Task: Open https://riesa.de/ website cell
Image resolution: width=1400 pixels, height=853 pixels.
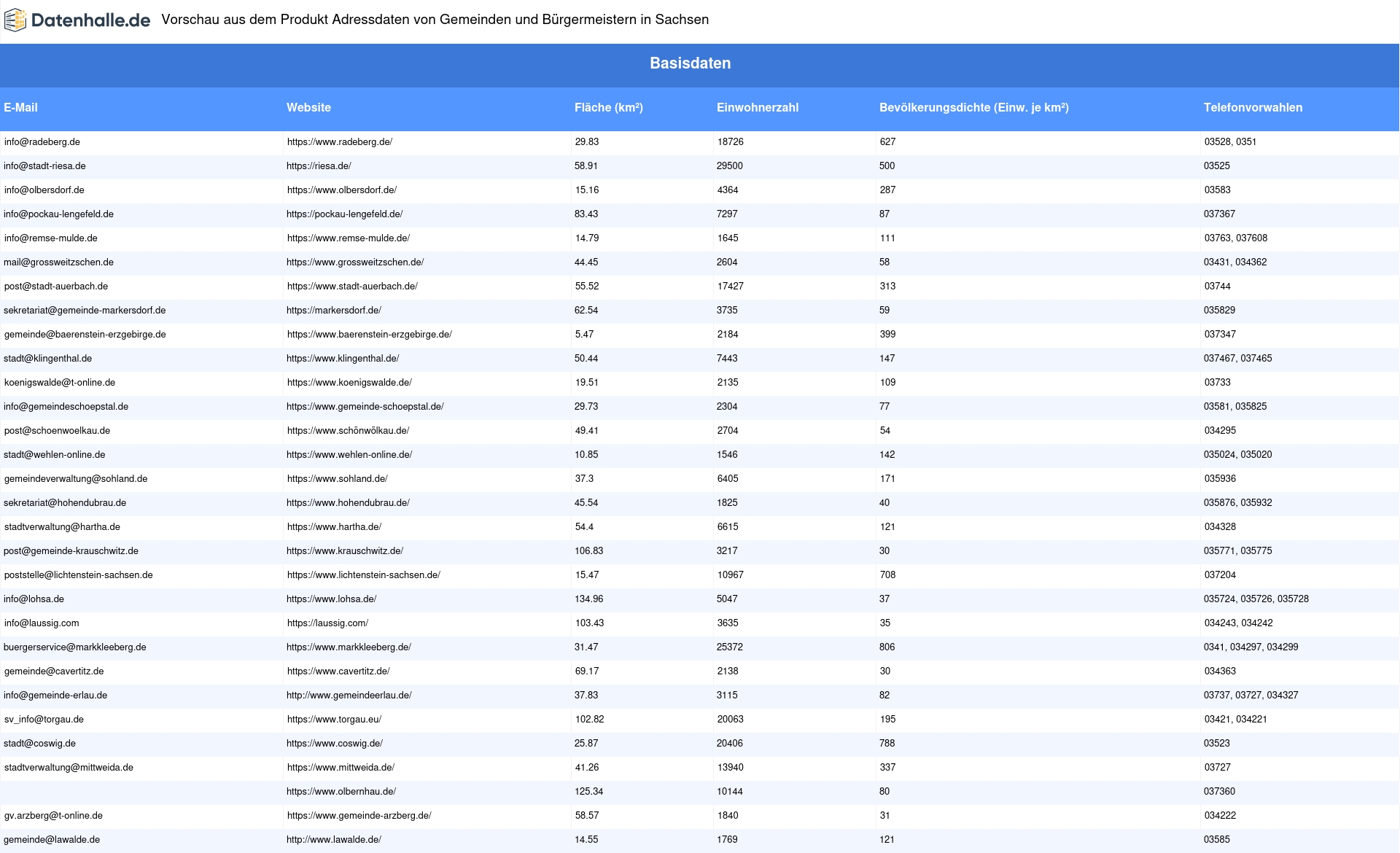Action: 319,166
